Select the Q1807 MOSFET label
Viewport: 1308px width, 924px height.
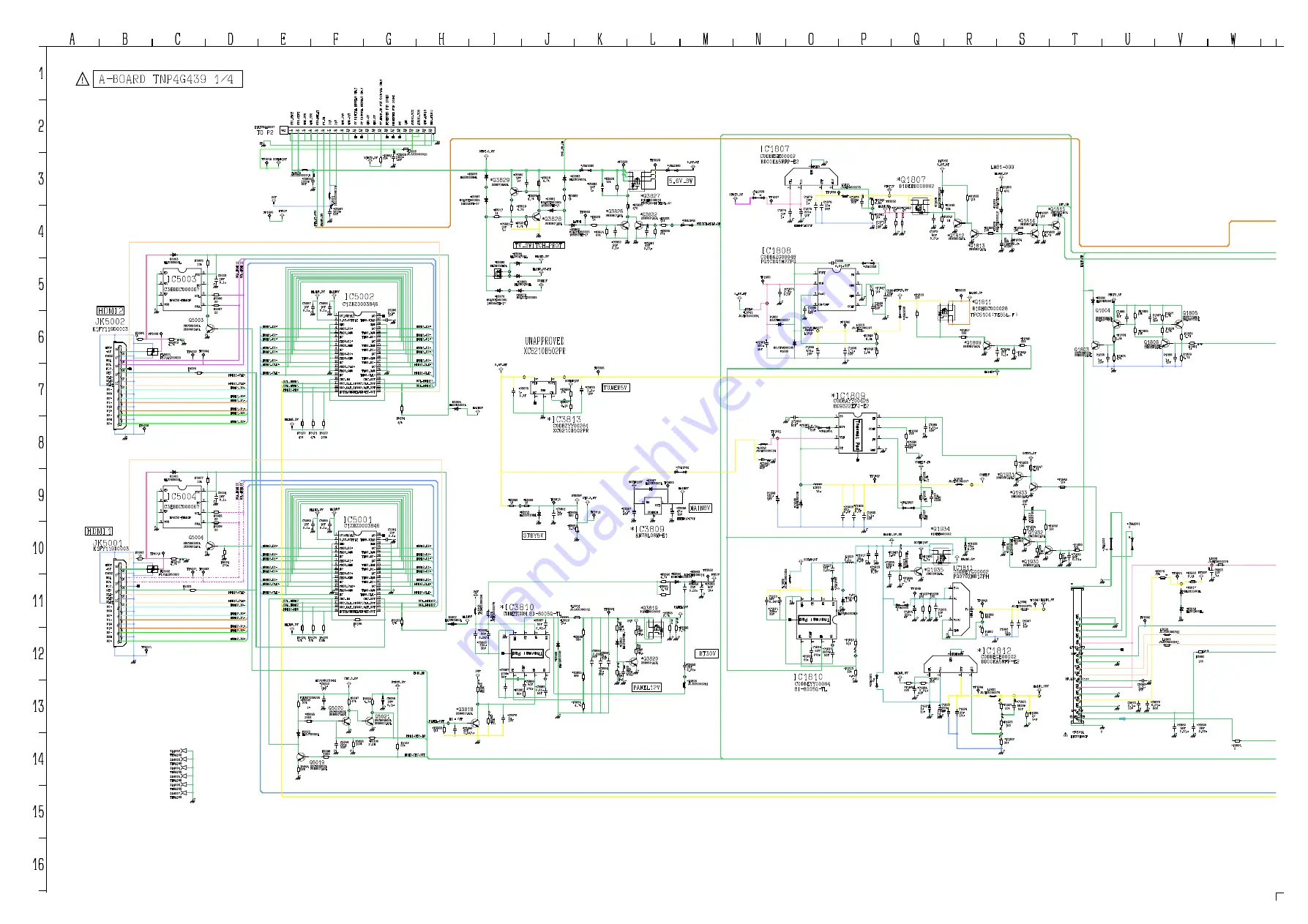(x=911, y=179)
